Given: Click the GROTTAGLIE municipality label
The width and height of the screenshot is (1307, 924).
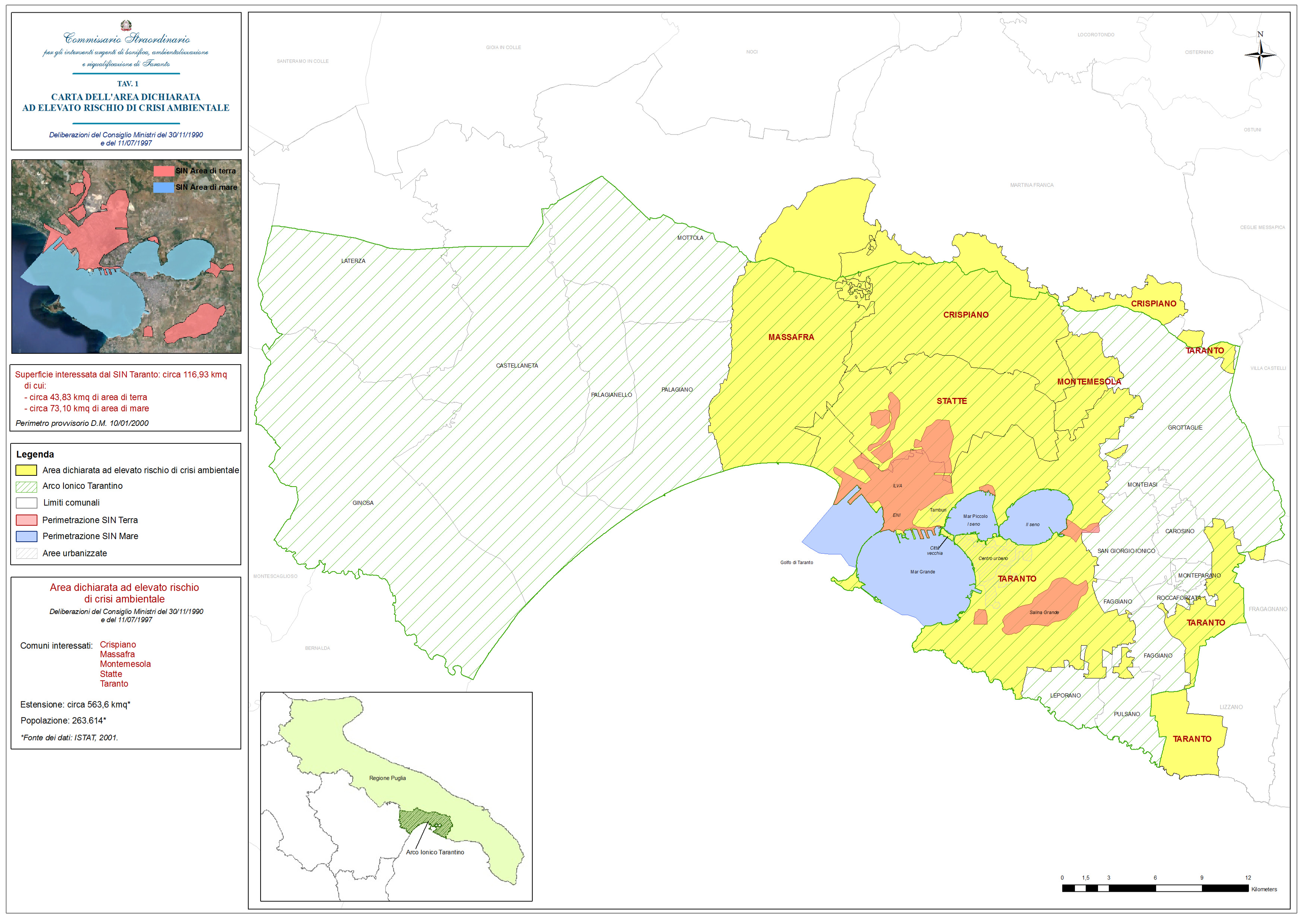Looking at the screenshot, I should tap(1185, 428).
